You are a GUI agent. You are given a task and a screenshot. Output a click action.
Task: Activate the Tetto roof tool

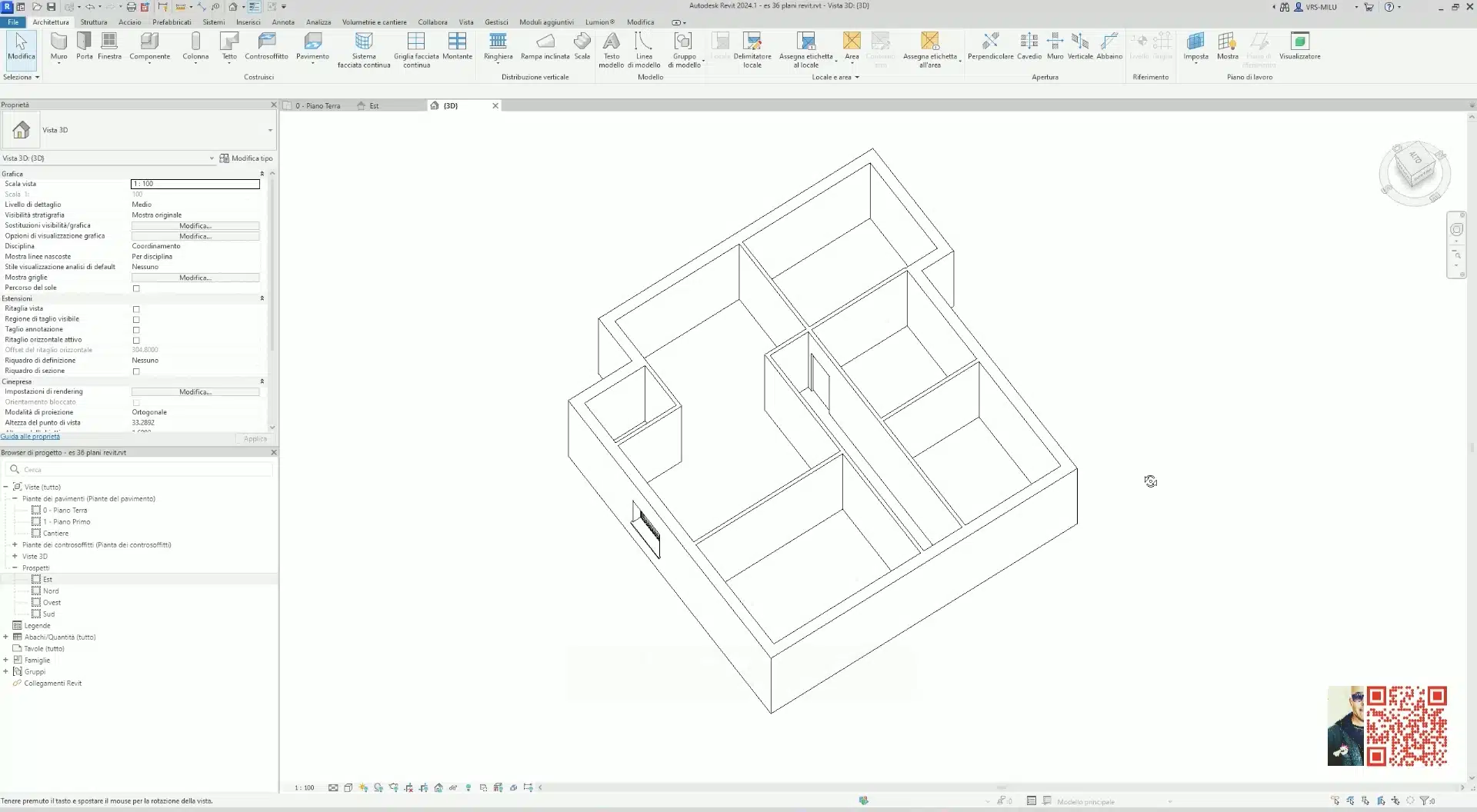coord(229,45)
